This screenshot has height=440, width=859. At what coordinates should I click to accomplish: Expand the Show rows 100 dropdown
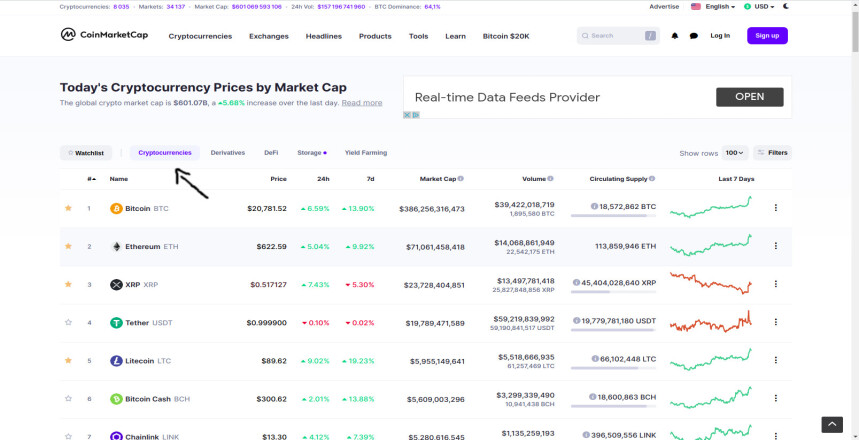[735, 153]
